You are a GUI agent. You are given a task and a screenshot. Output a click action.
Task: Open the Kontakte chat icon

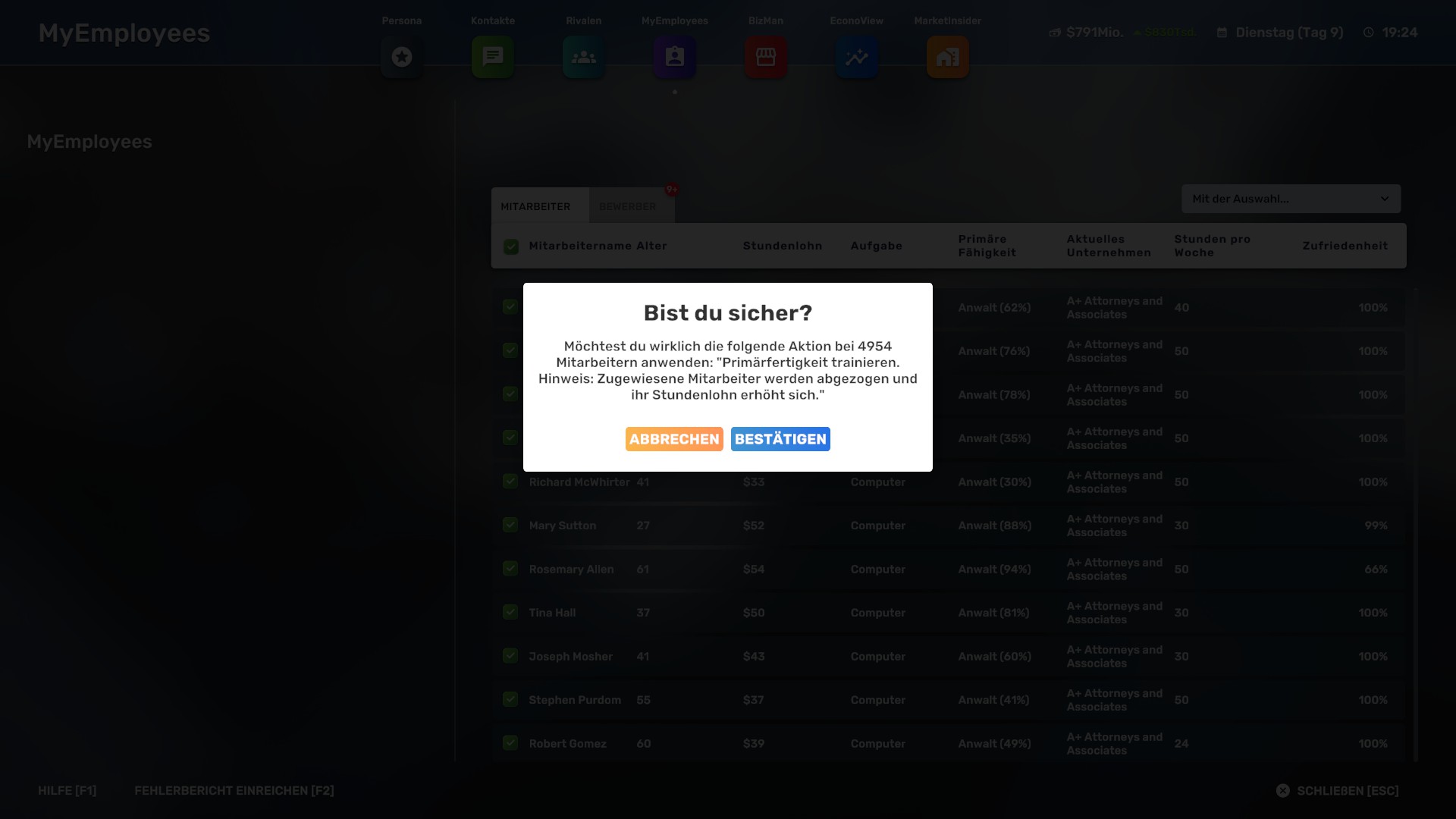click(x=493, y=57)
